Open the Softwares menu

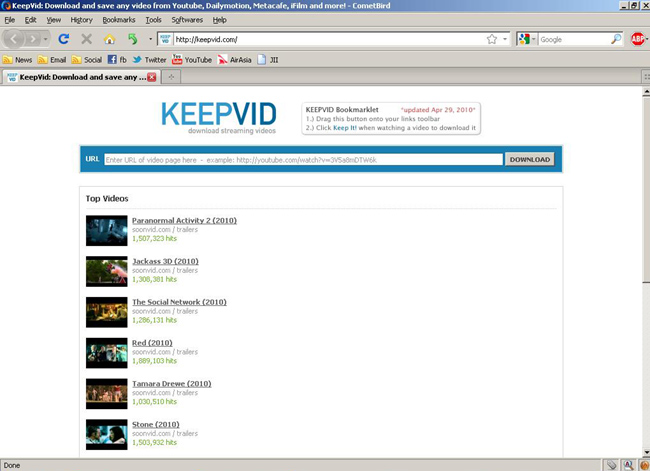click(x=187, y=20)
